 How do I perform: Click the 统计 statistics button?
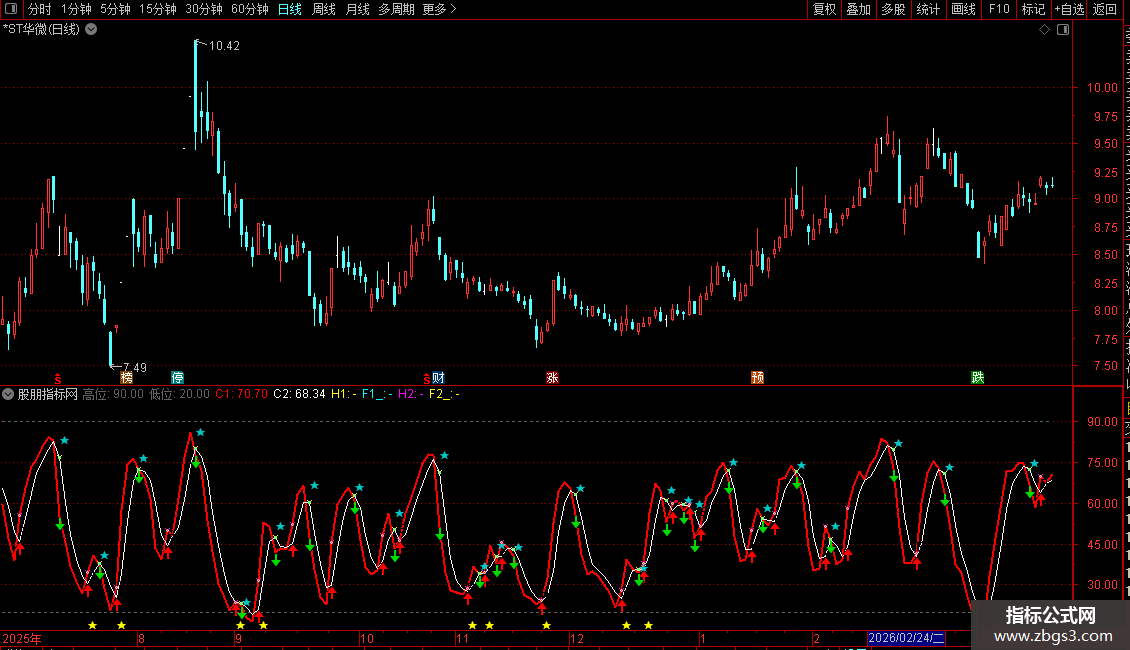927,9
